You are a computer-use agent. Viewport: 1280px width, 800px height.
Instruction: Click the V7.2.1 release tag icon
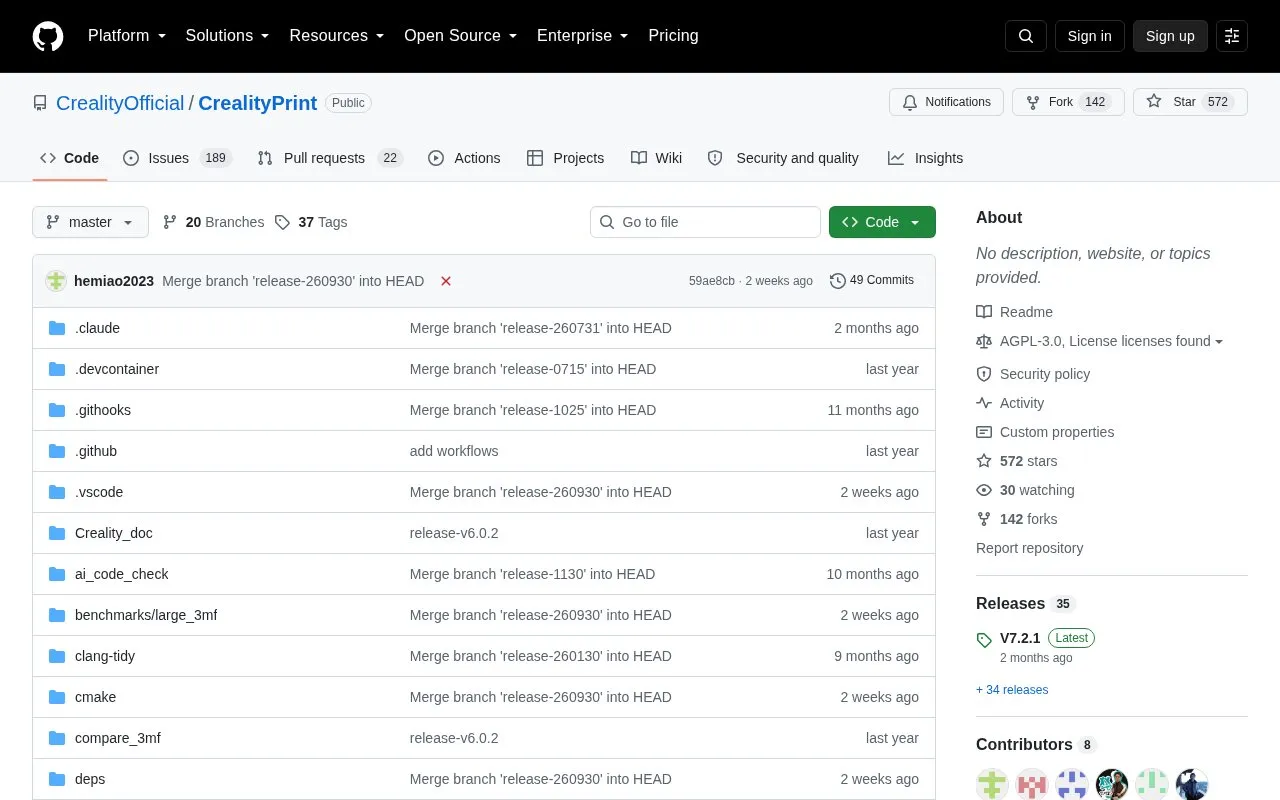point(984,639)
